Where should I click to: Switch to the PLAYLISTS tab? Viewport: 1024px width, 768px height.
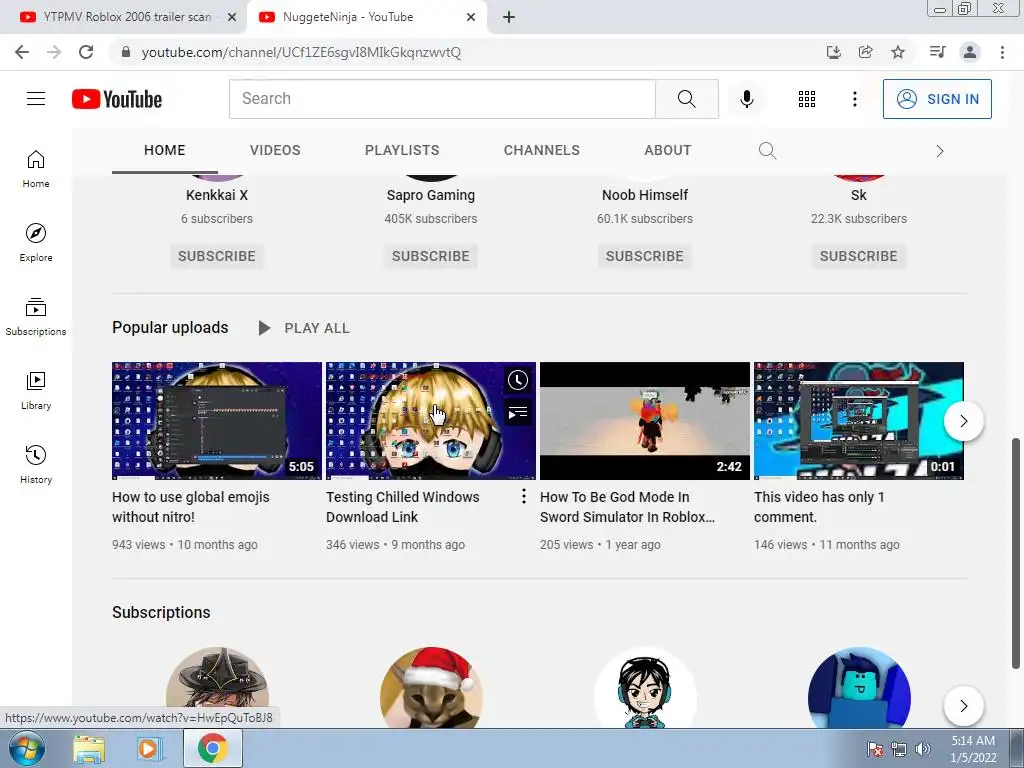click(x=402, y=150)
